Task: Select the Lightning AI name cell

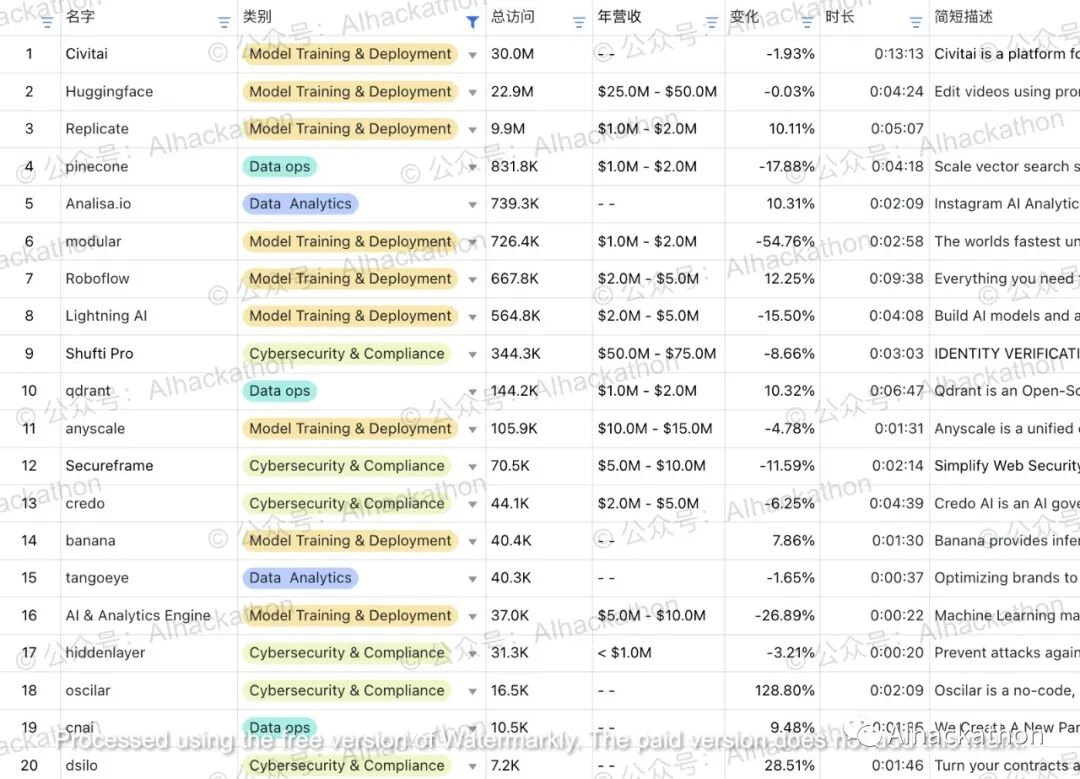Action: (149, 315)
